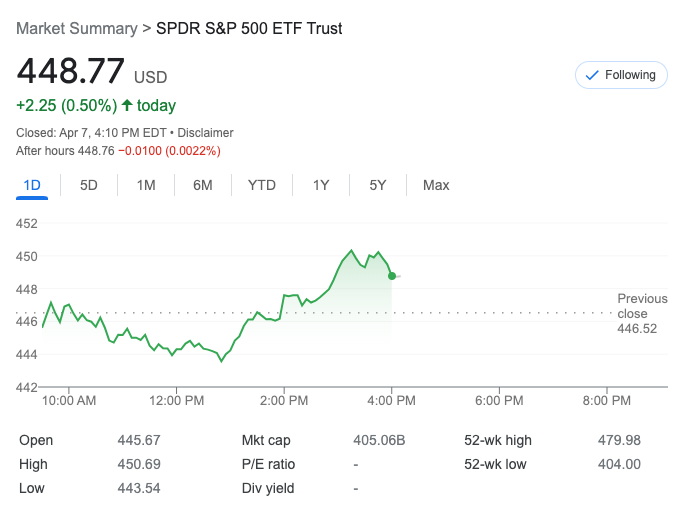
Task: Open the Disclaimer link
Action: pos(206,132)
